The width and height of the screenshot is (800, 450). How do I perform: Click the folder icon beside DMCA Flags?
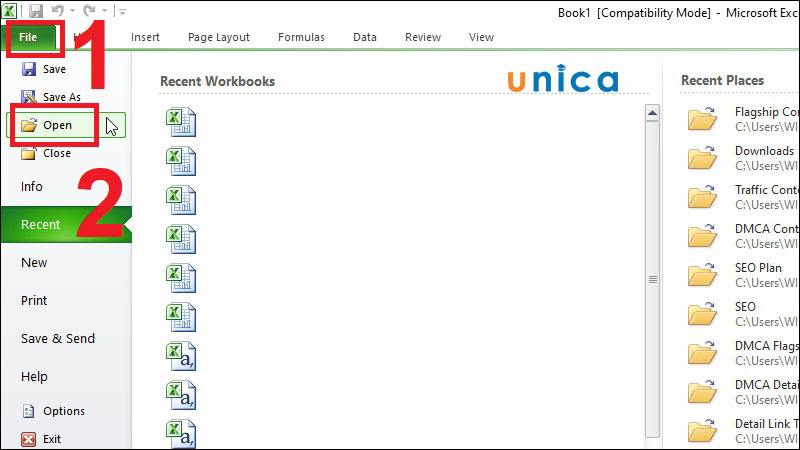(703, 353)
